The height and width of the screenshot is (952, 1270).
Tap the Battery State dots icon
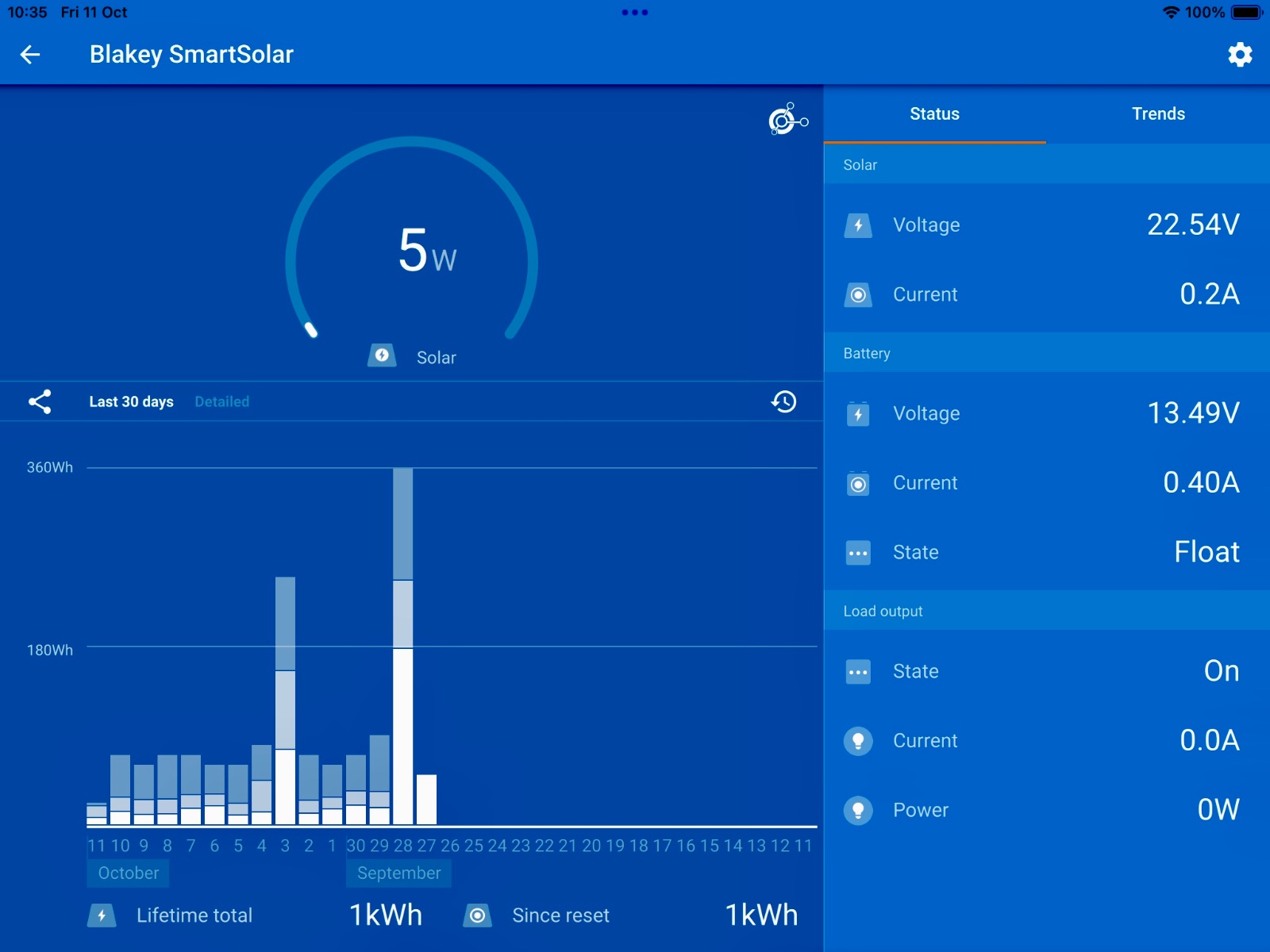point(858,553)
